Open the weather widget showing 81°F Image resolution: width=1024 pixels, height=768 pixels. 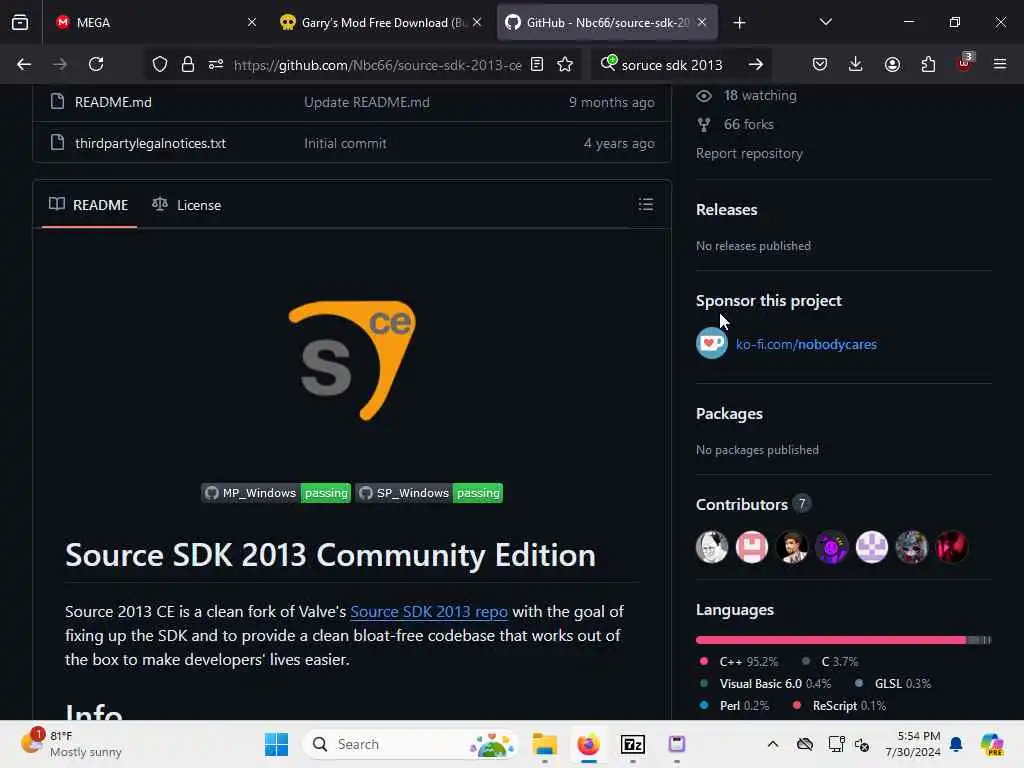coord(72,744)
